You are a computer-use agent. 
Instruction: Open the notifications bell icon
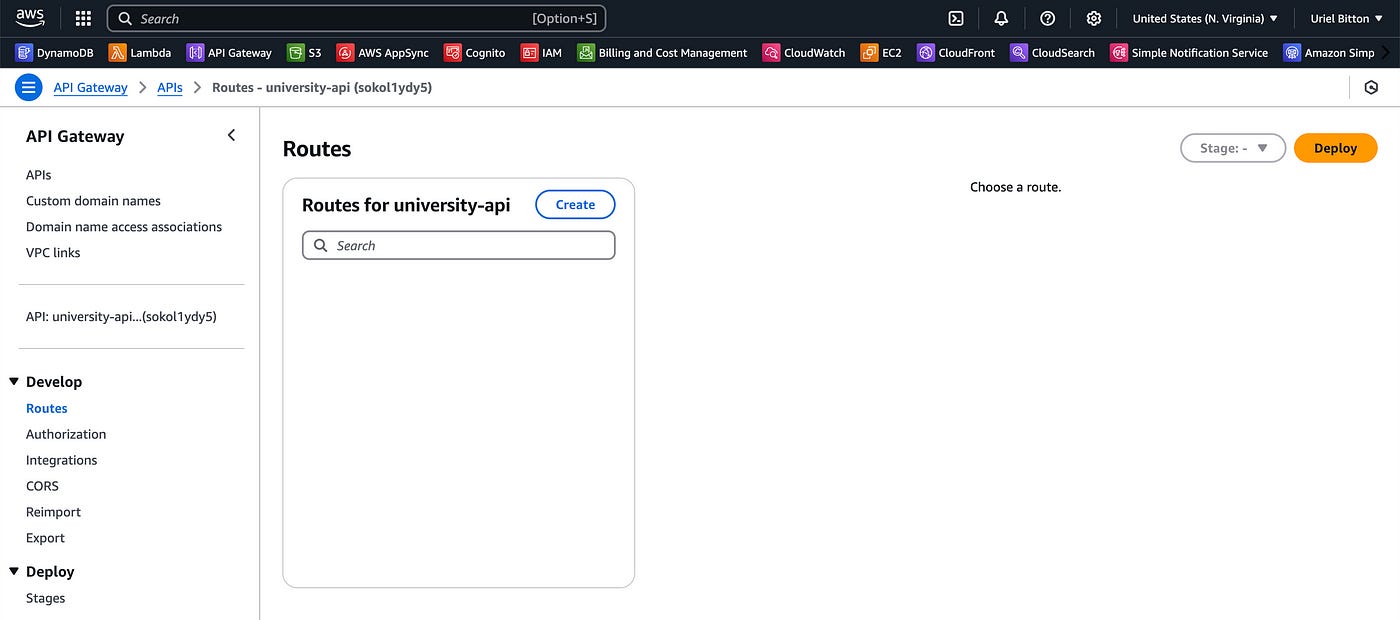(x=1001, y=18)
